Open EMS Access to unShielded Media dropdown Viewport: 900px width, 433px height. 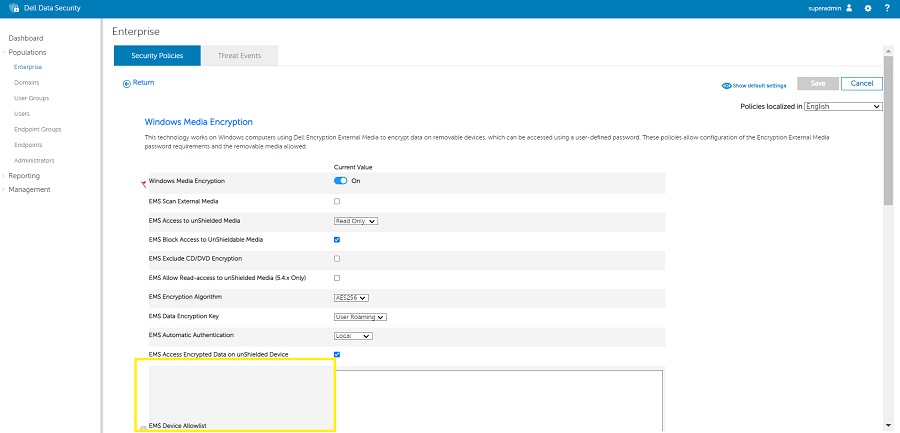pyautogui.click(x=356, y=221)
